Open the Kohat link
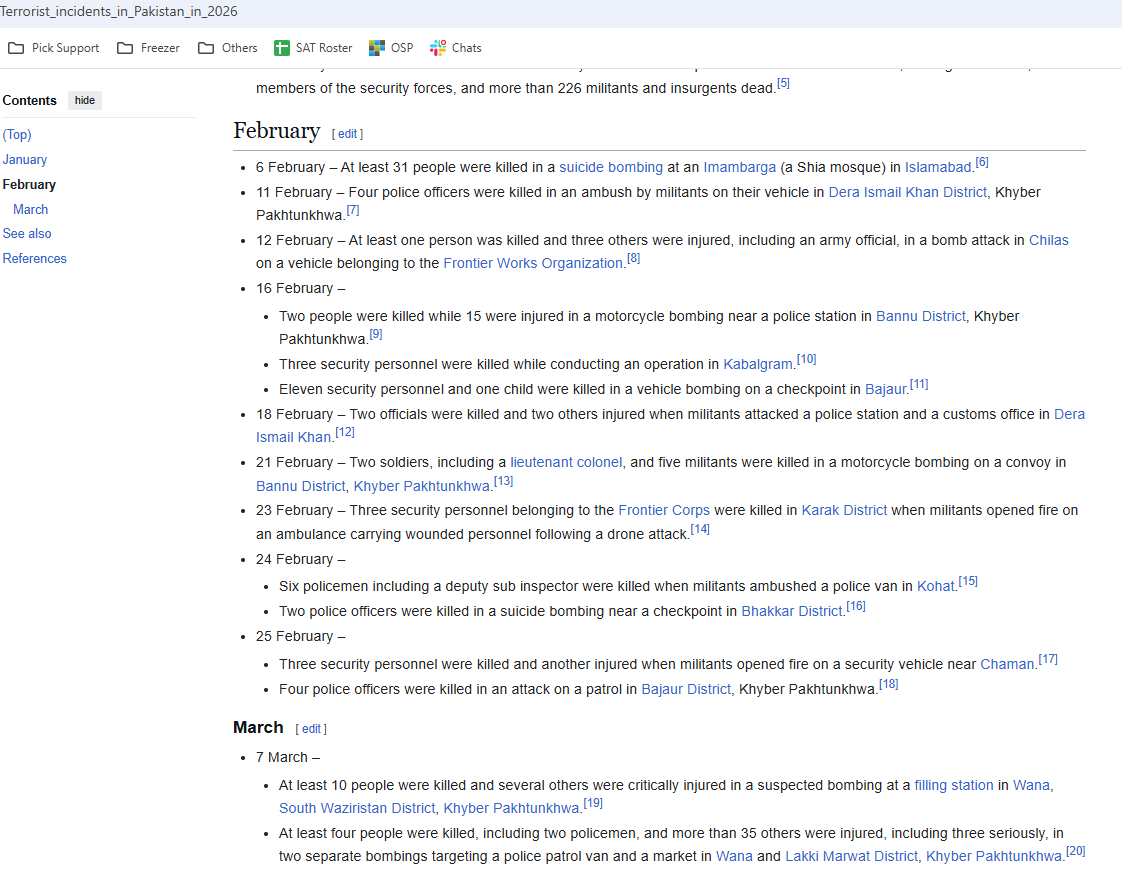Screen dimensions: 1122x870 click(x=936, y=586)
